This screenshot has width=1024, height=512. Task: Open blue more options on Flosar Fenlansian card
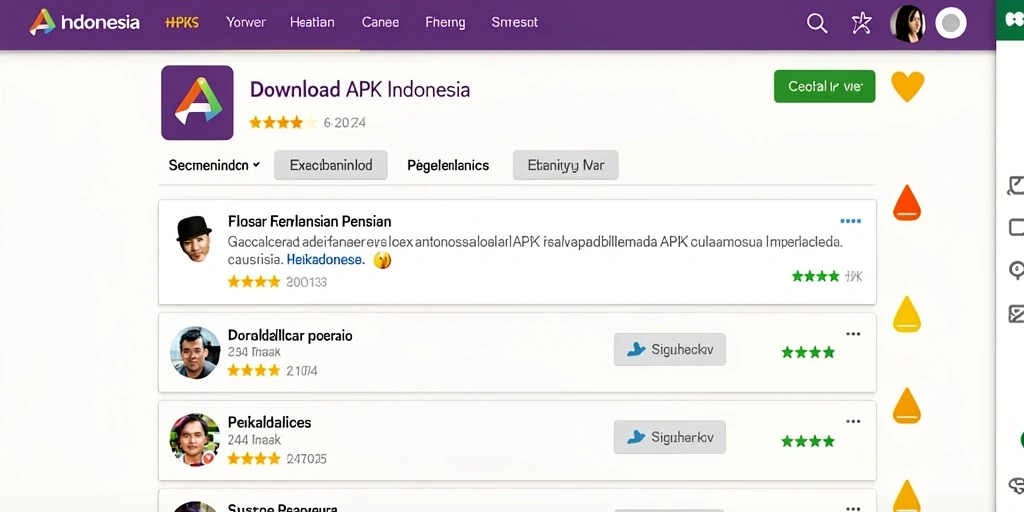(850, 221)
